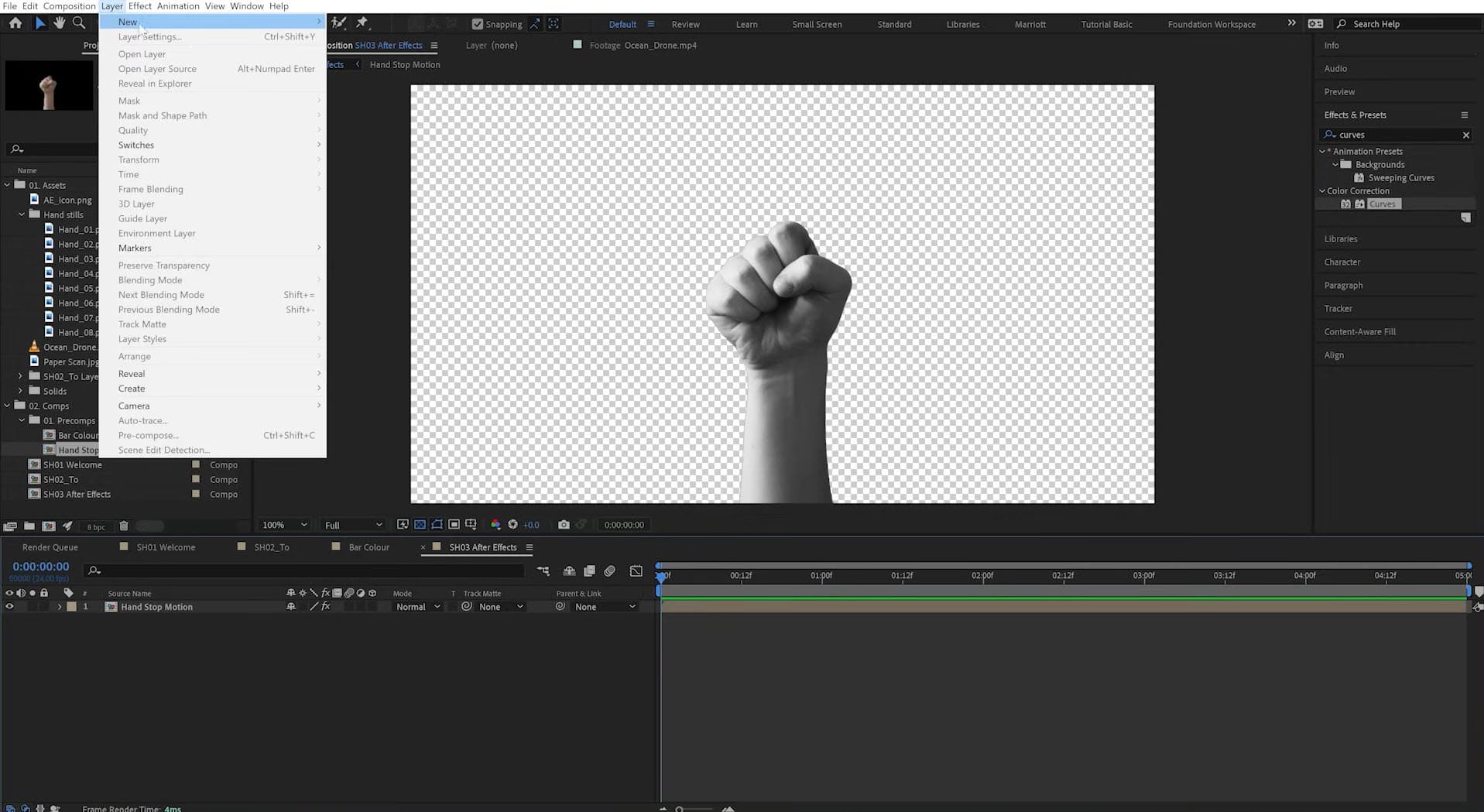Image resolution: width=1484 pixels, height=812 pixels.
Task: Open the Full resolution dropdown
Action: [x=352, y=525]
